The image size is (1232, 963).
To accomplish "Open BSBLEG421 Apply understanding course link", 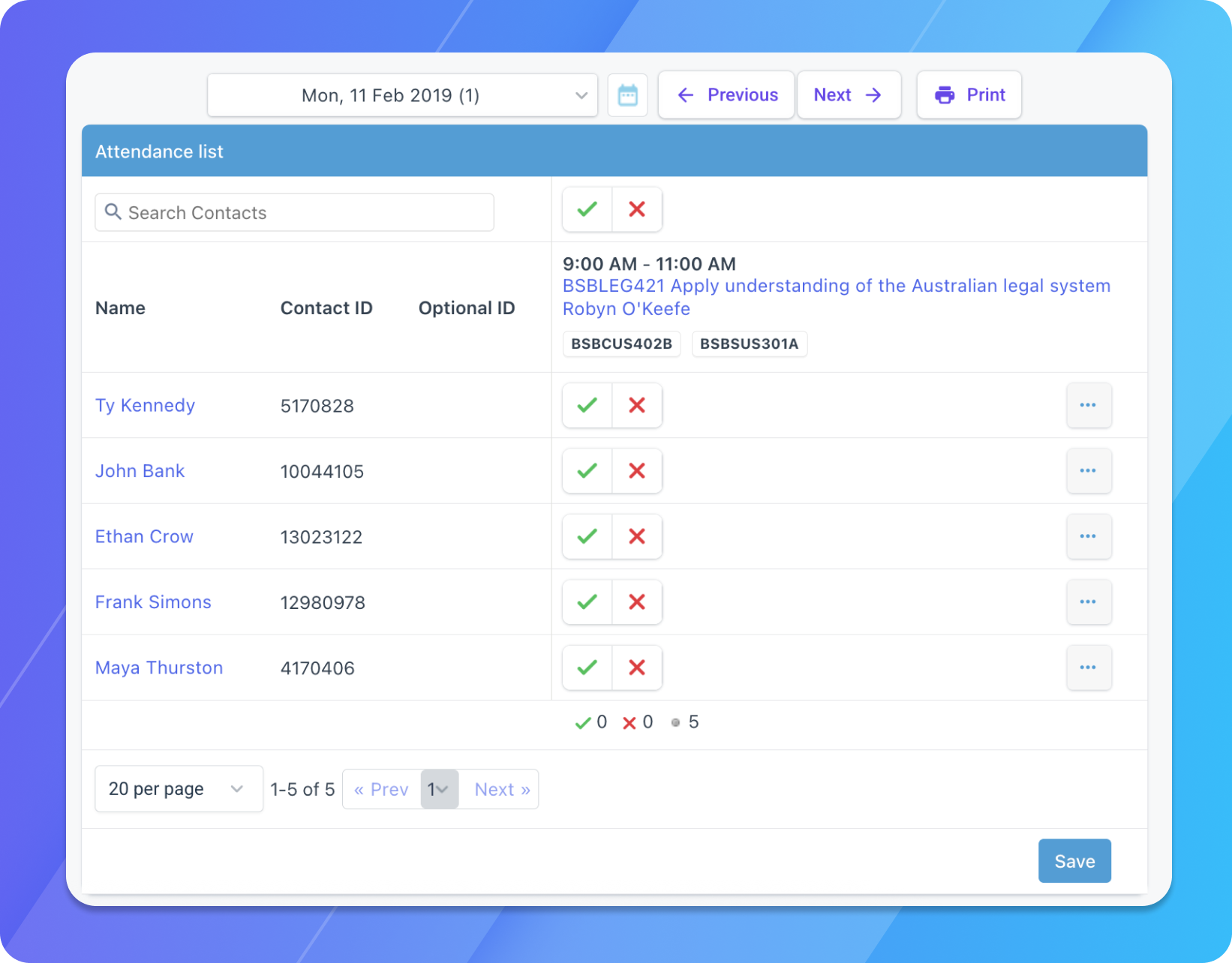I will [x=837, y=286].
